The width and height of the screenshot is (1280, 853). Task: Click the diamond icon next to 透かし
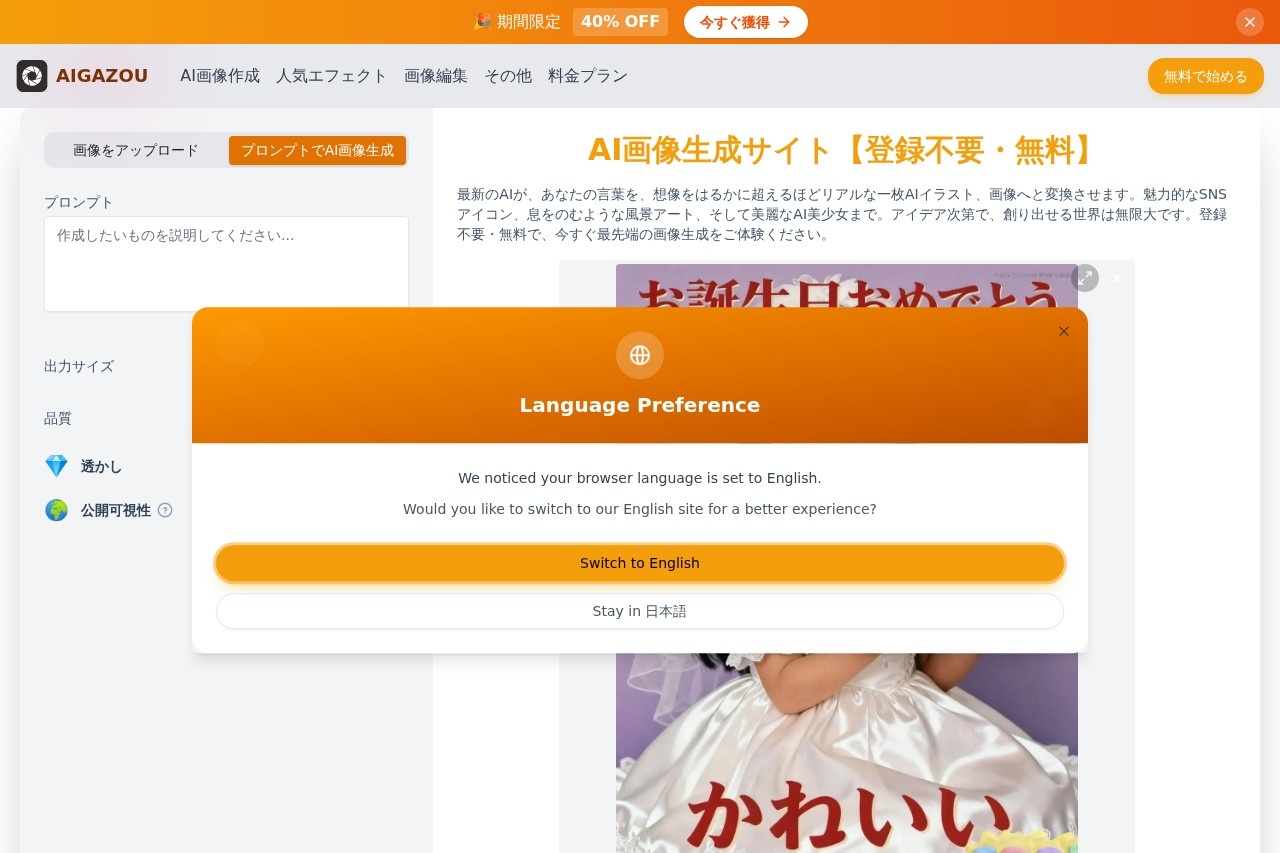coord(56,466)
